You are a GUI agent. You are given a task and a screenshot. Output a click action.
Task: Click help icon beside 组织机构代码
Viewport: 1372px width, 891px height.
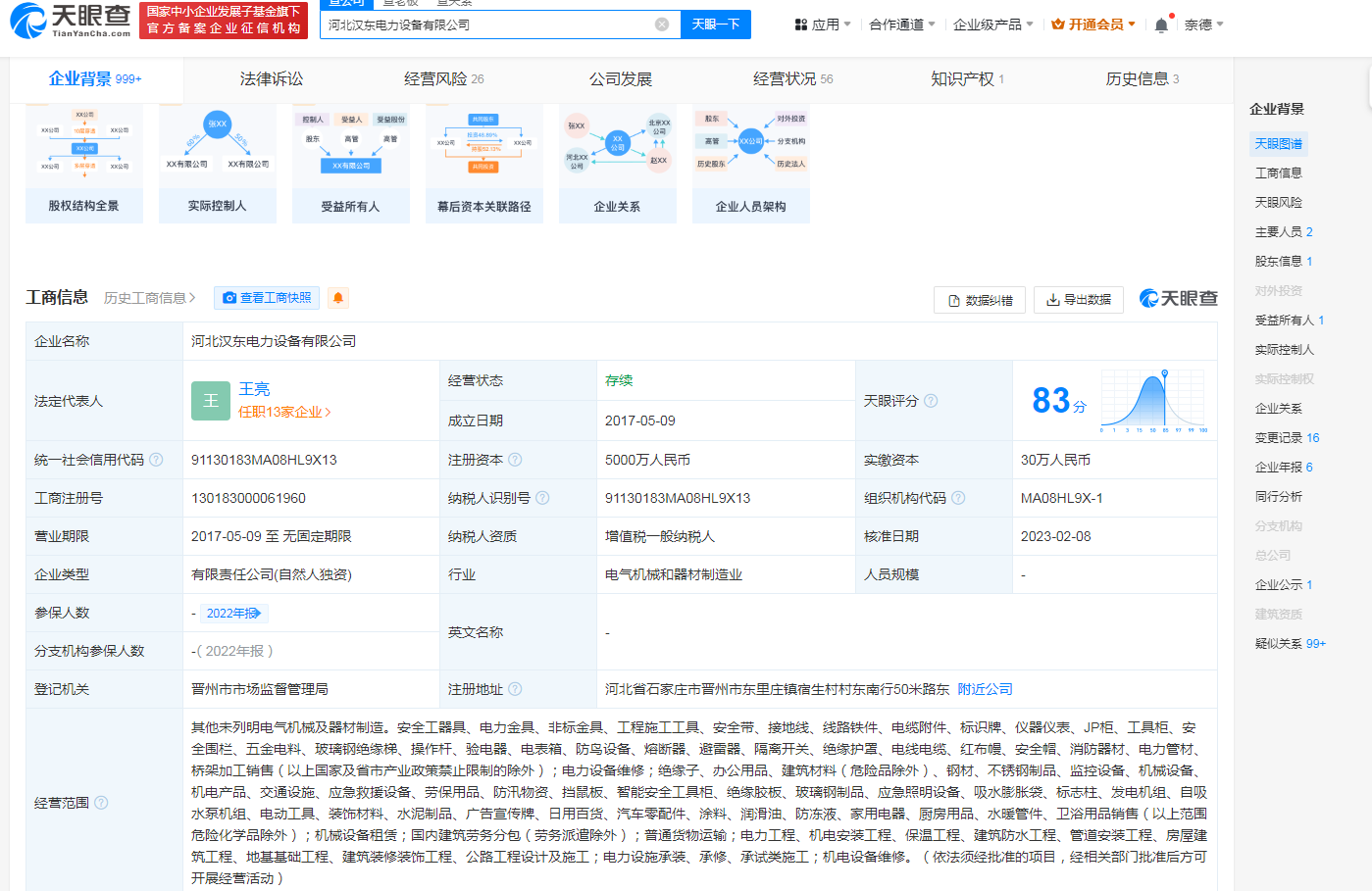pyautogui.click(x=958, y=498)
